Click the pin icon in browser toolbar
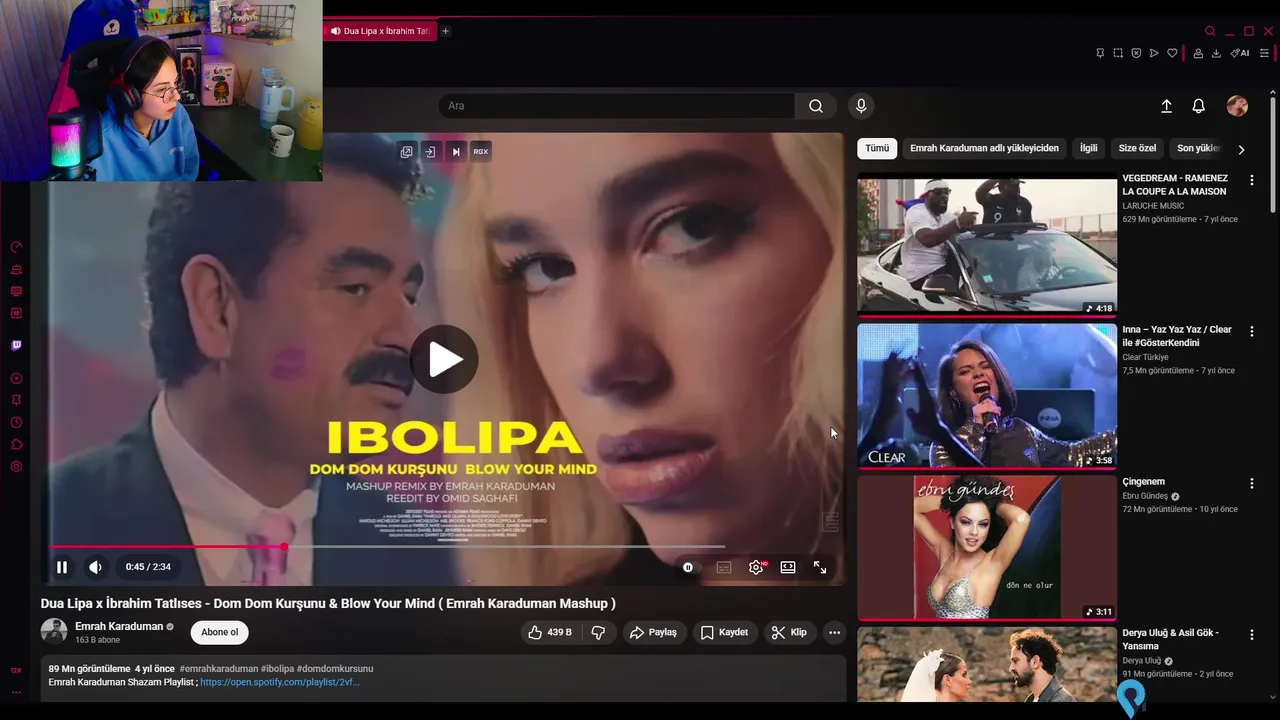Viewport: 1280px width, 720px height. point(1100,53)
